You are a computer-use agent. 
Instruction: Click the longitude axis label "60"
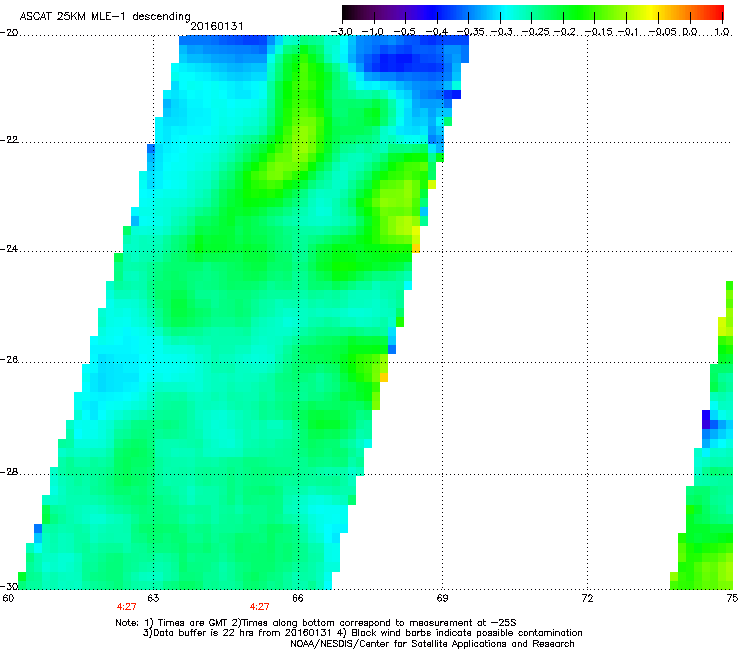click(8, 598)
